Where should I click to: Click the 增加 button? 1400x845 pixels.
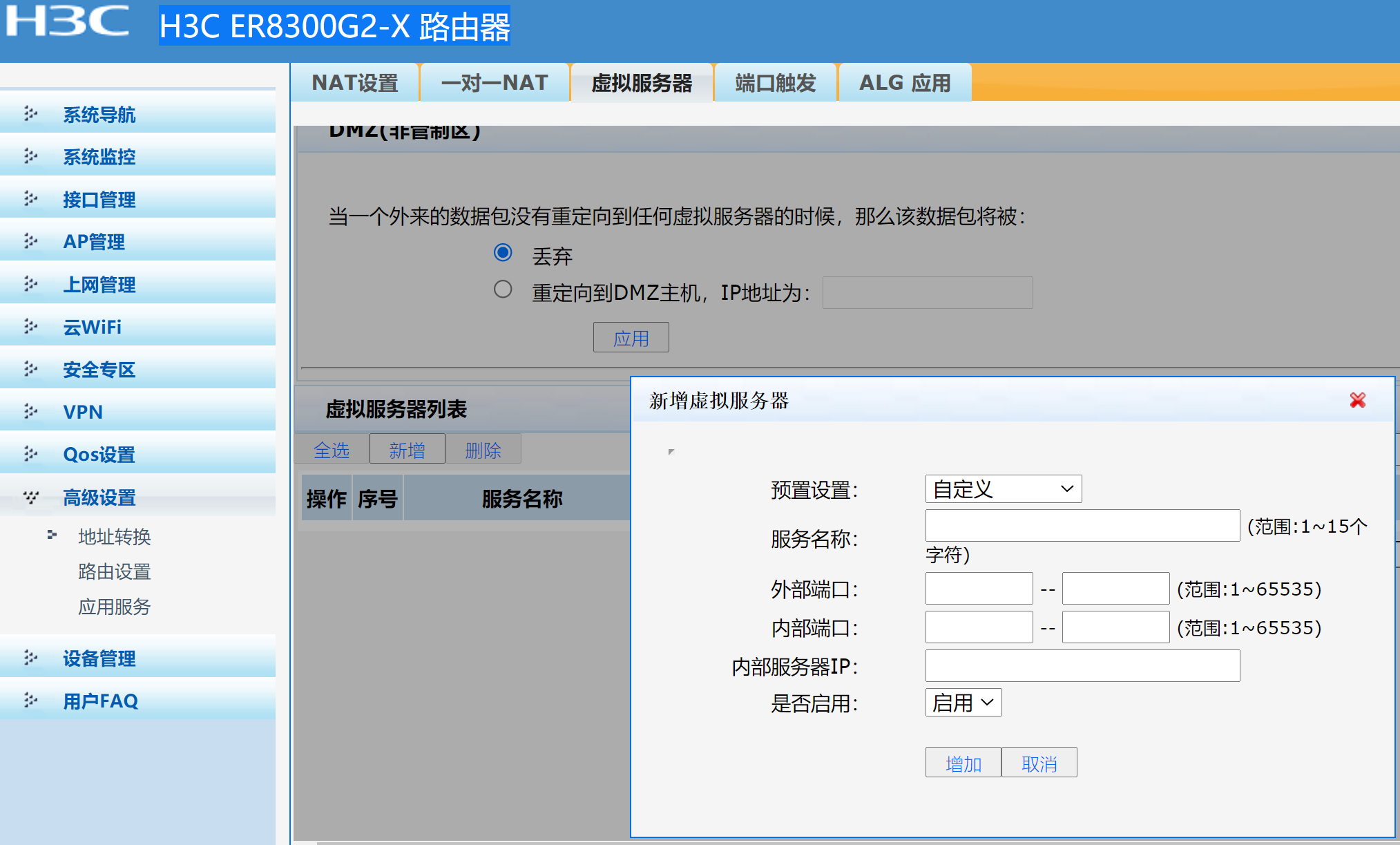coord(963,763)
